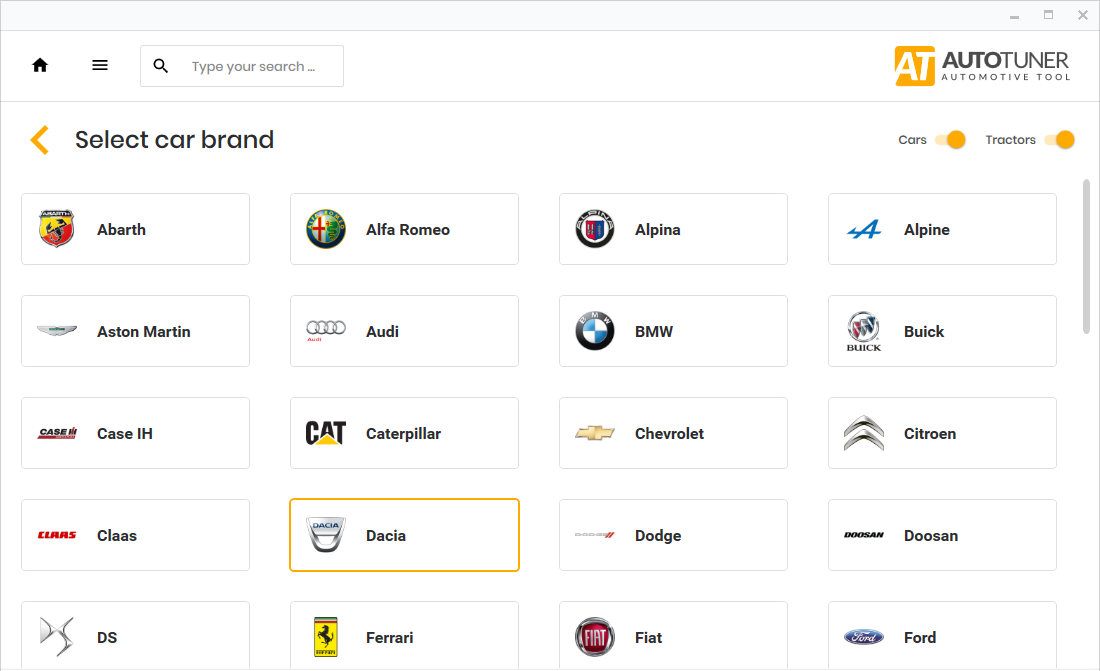Click the Caterpillar CAT logo
The width and height of the screenshot is (1100, 671).
click(x=326, y=433)
